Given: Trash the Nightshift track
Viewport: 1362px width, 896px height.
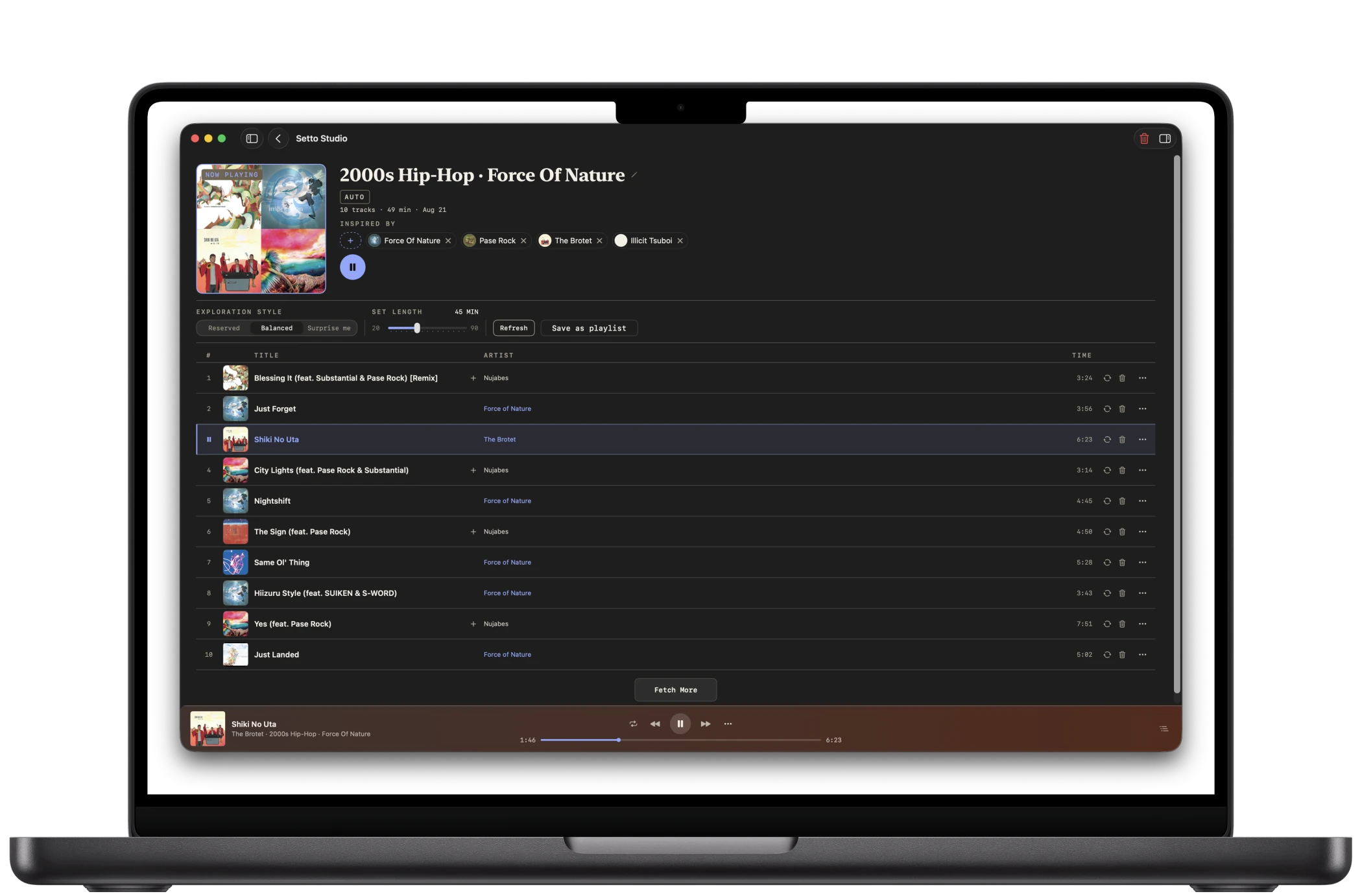Looking at the screenshot, I should 1122,501.
